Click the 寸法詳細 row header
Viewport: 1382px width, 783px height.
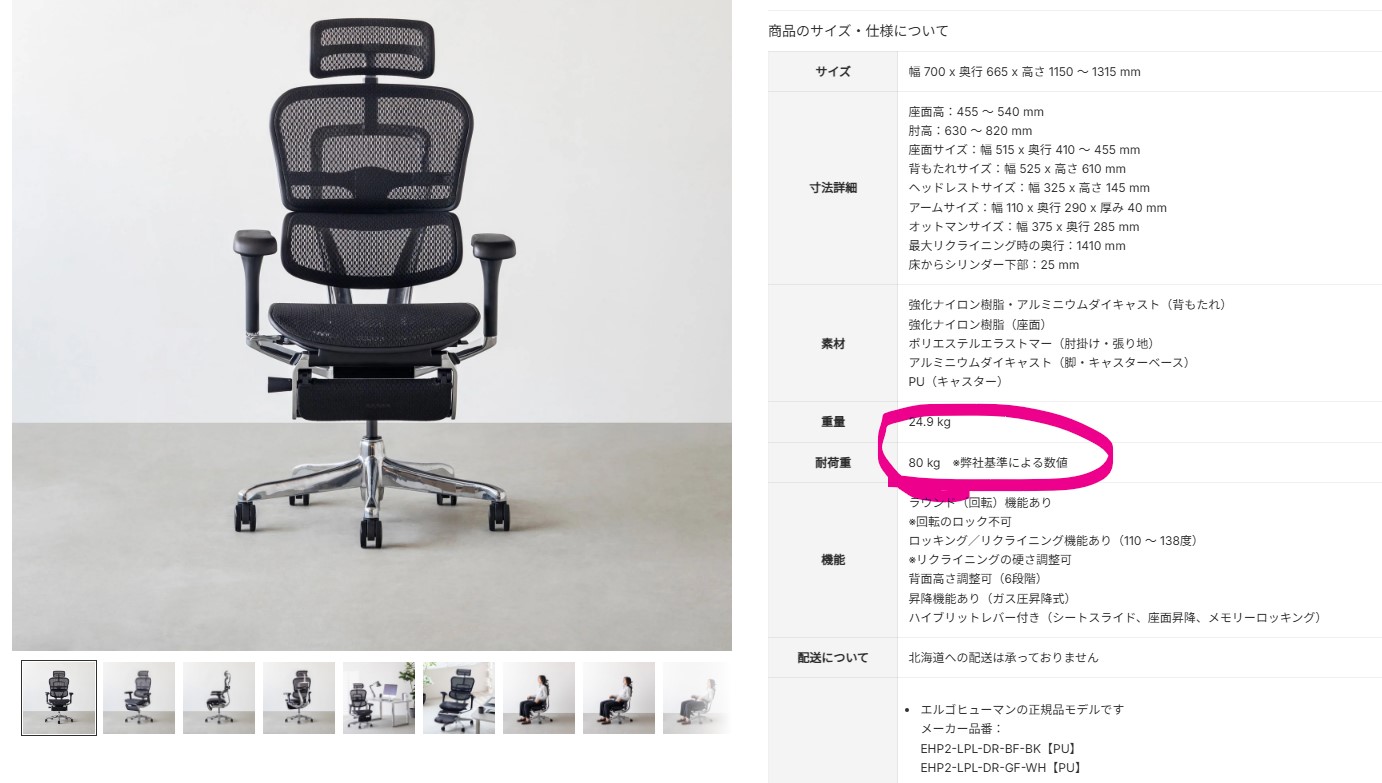click(x=833, y=188)
